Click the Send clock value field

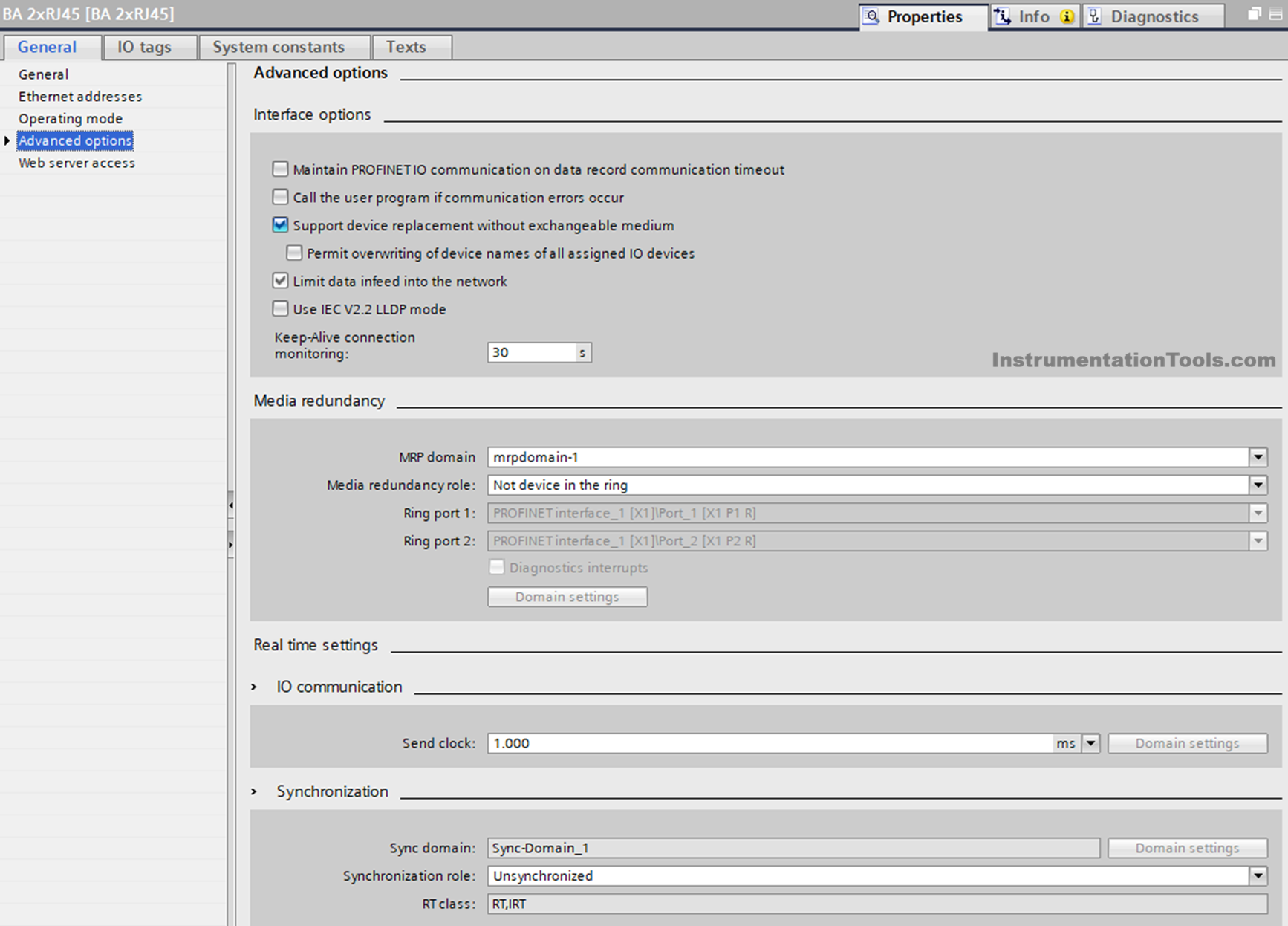[770, 743]
